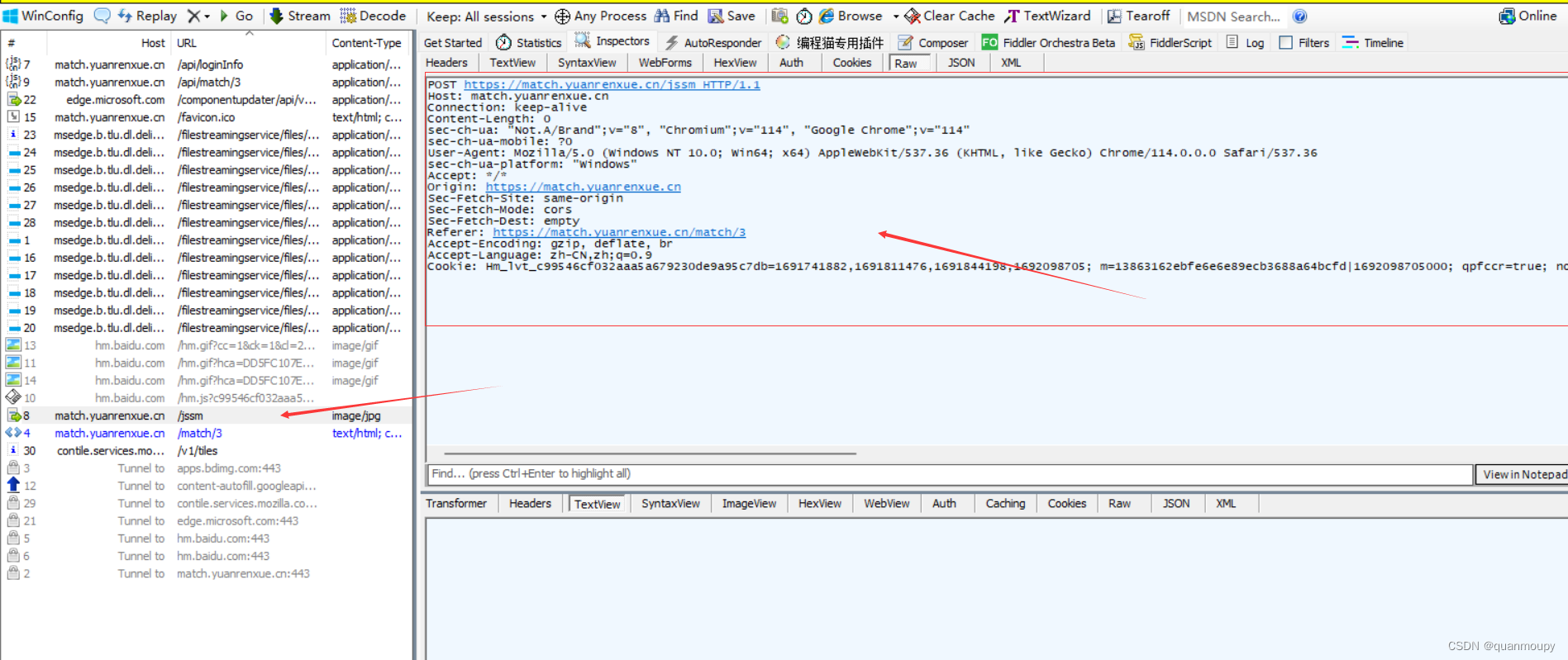Image resolution: width=1568 pixels, height=660 pixels.
Task: Open the WinConfig tool
Action: coord(44,16)
